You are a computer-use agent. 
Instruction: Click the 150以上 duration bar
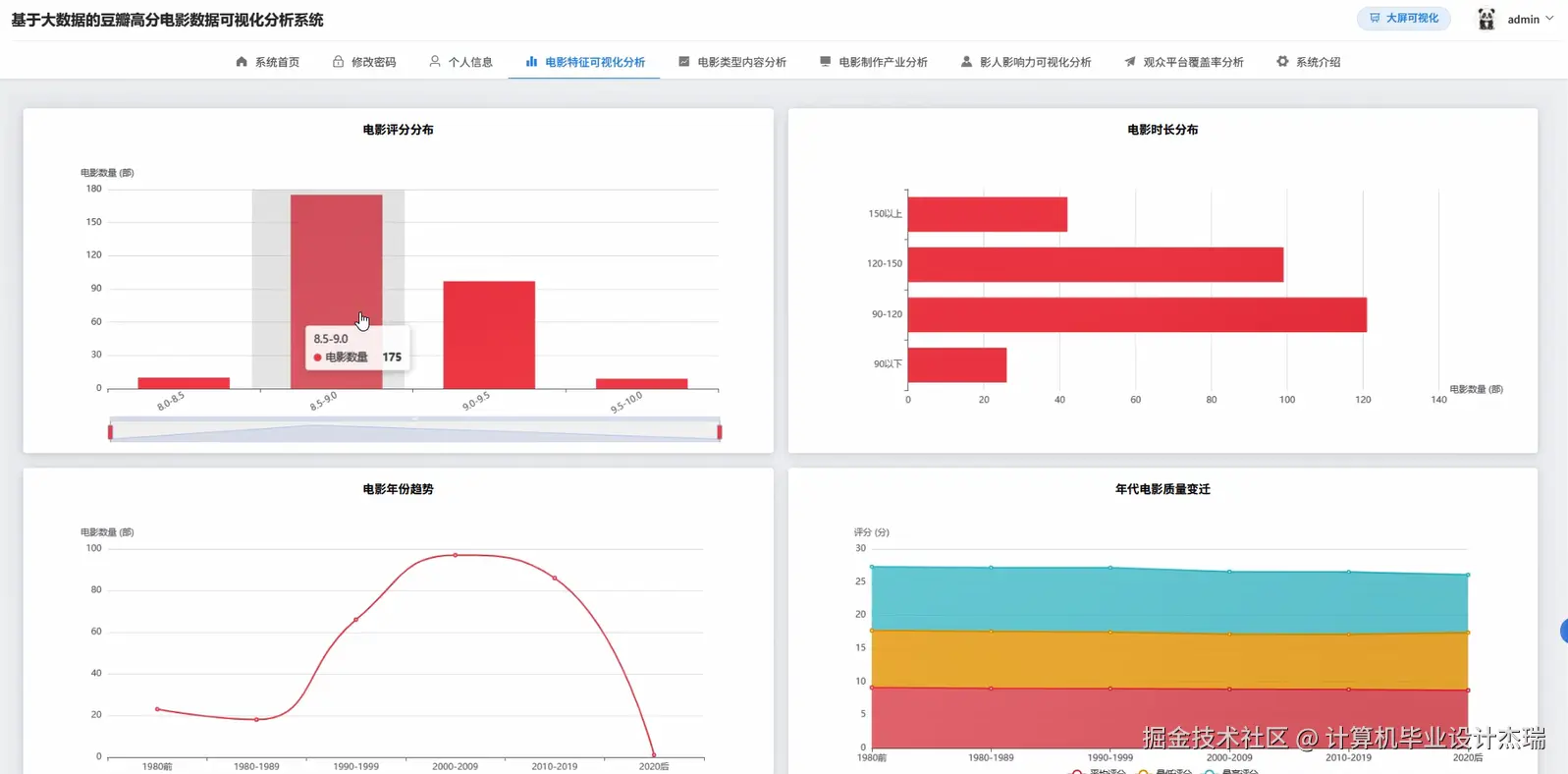[988, 214]
